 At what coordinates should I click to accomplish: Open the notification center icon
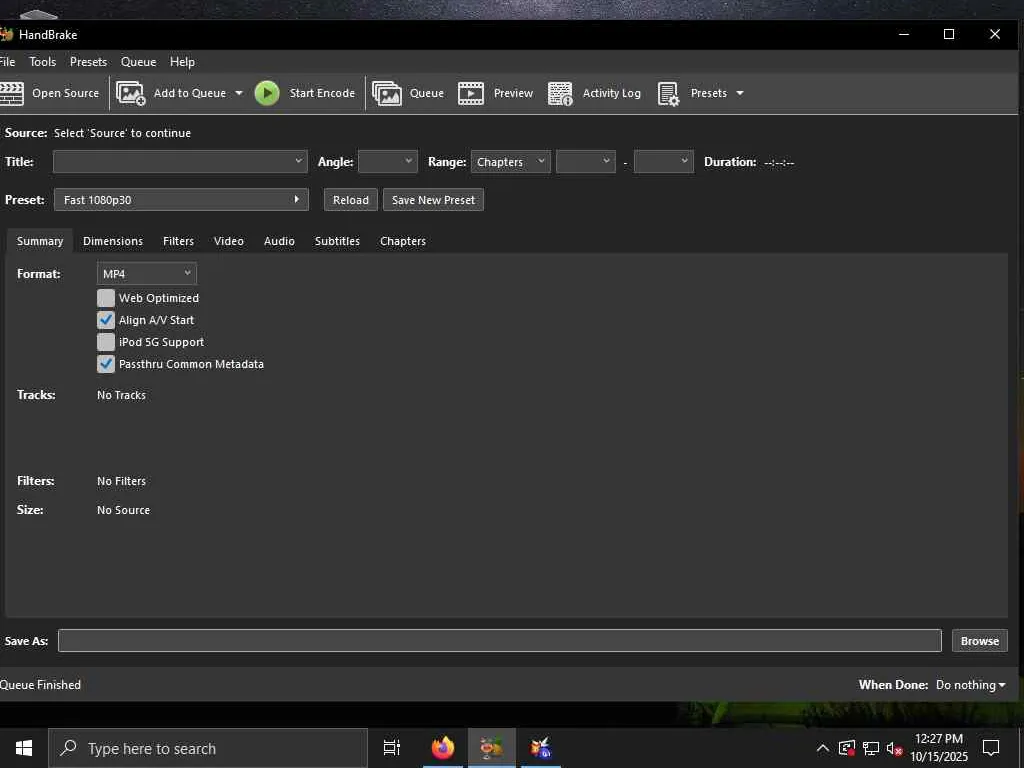[991, 748]
